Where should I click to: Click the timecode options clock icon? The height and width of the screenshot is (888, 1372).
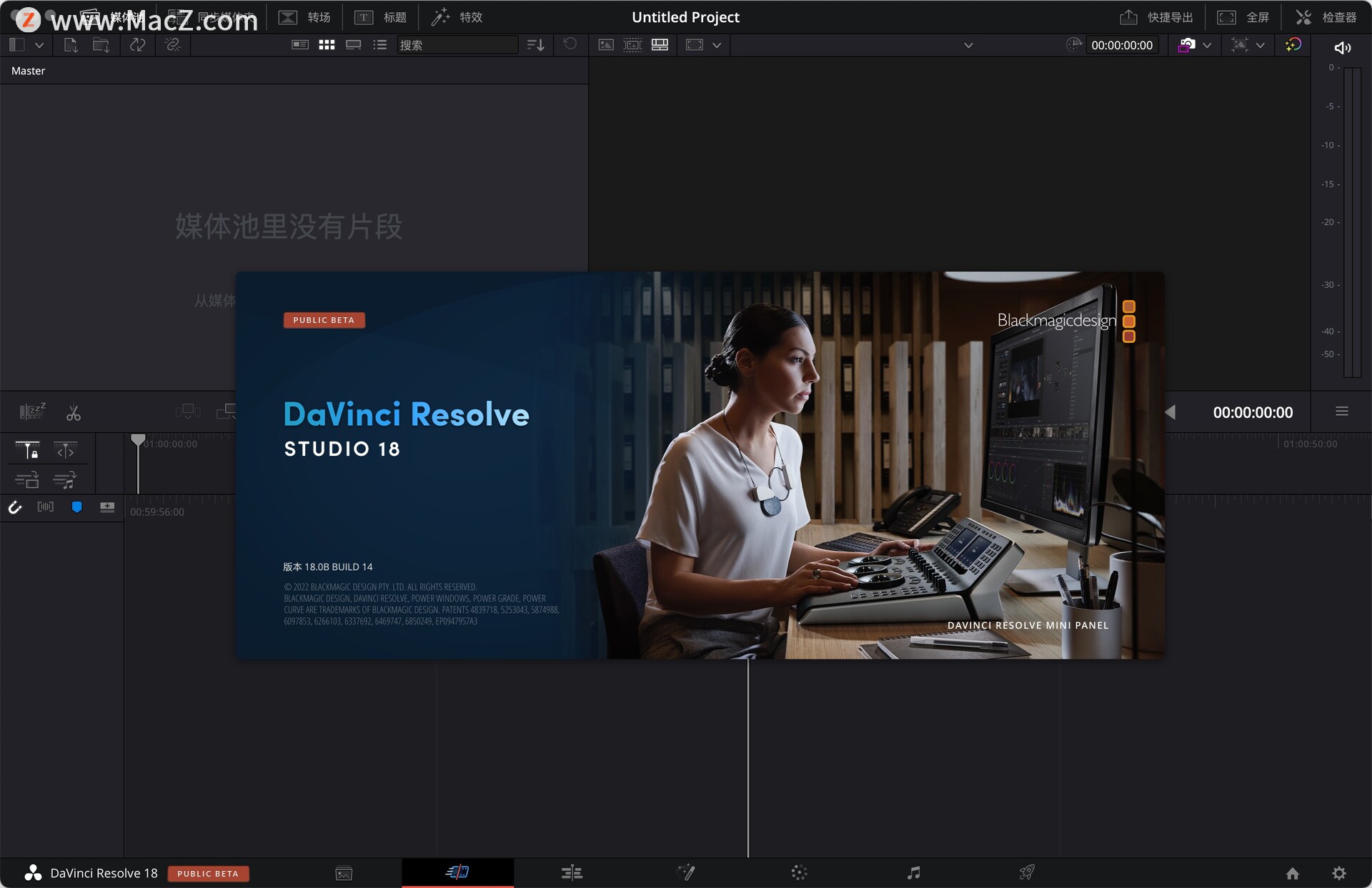pos(1073,45)
